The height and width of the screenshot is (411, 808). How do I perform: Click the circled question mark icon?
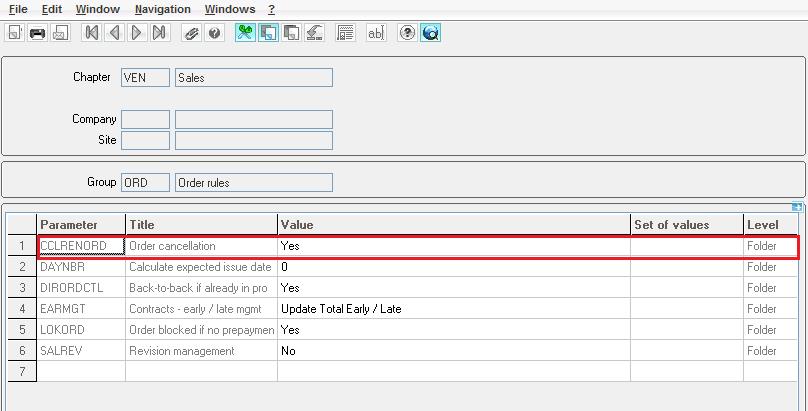click(407, 33)
